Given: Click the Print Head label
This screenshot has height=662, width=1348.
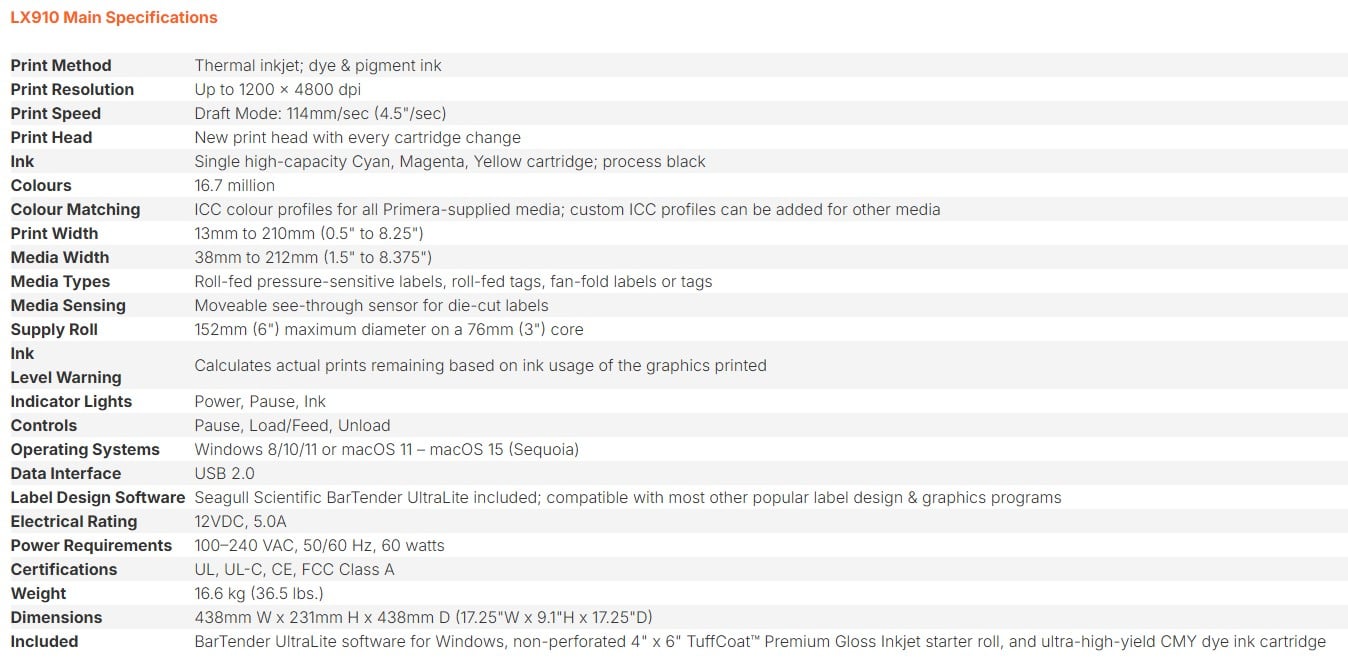Looking at the screenshot, I should pos(51,137).
